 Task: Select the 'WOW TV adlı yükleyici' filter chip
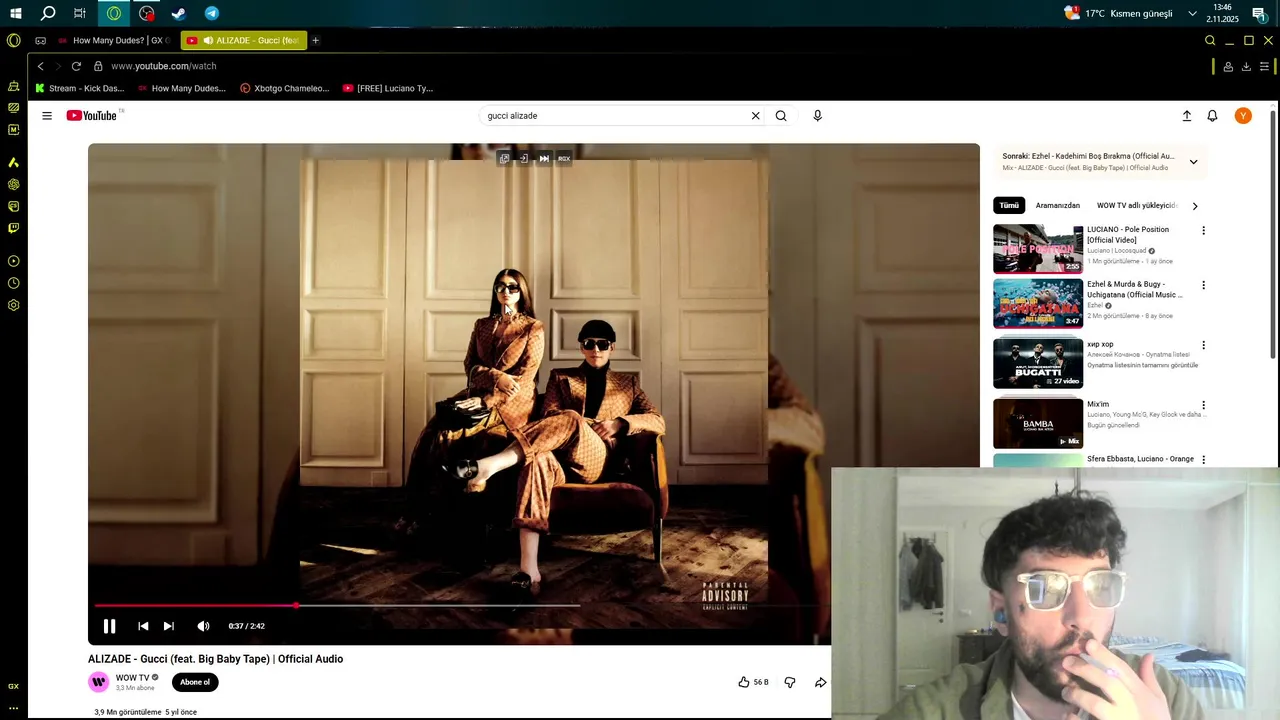pos(1137,206)
